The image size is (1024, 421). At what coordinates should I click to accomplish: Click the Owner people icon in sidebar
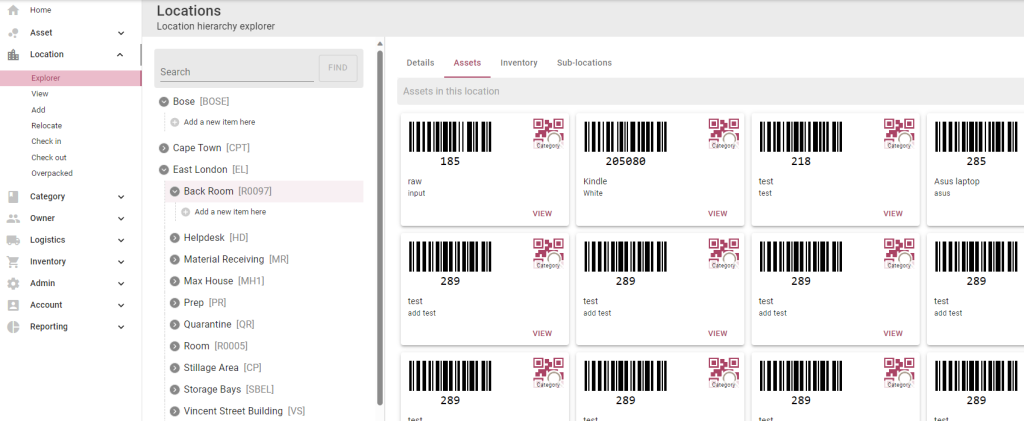click(13, 218)
